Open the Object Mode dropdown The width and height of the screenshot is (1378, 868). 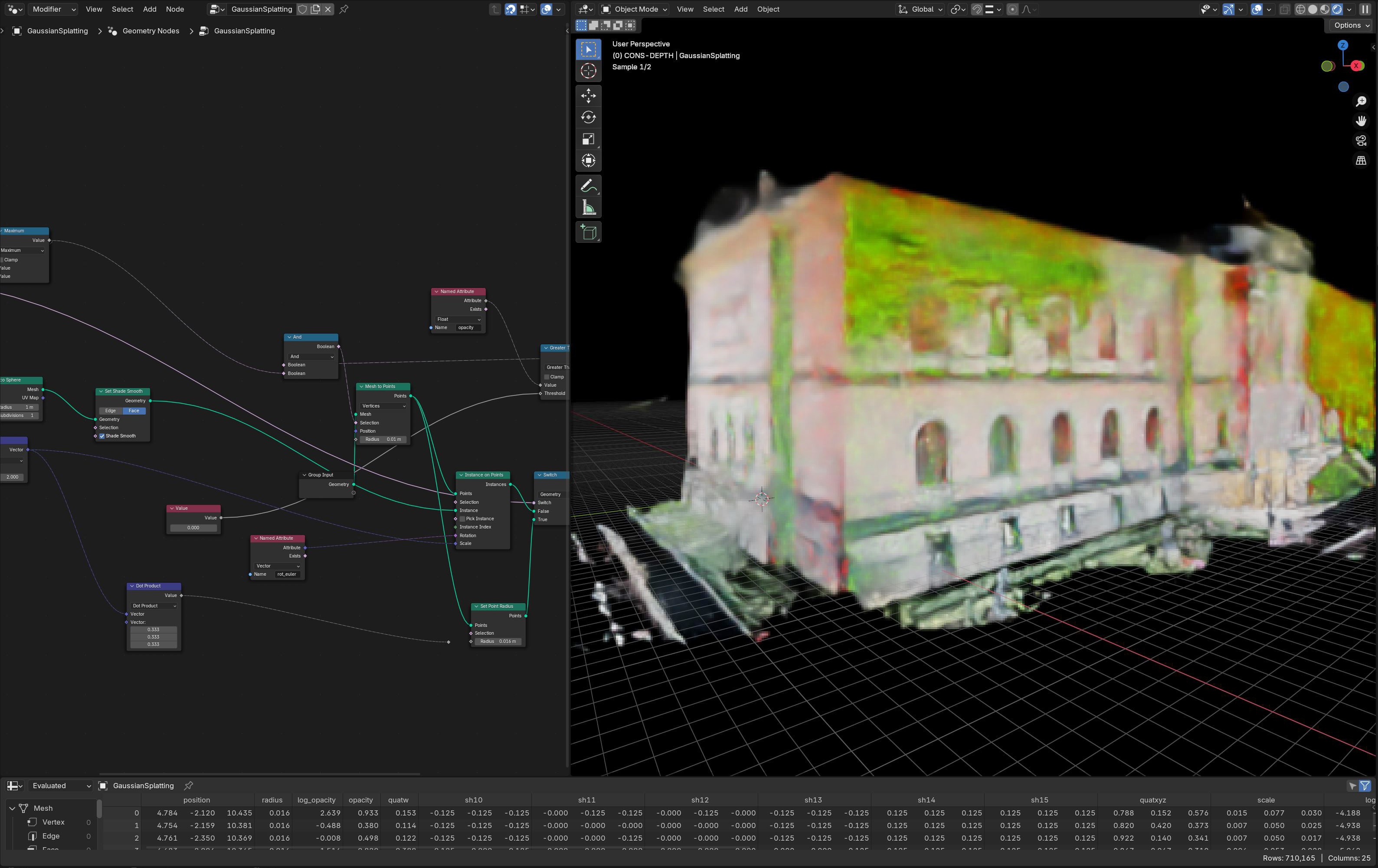click(635, 9)
